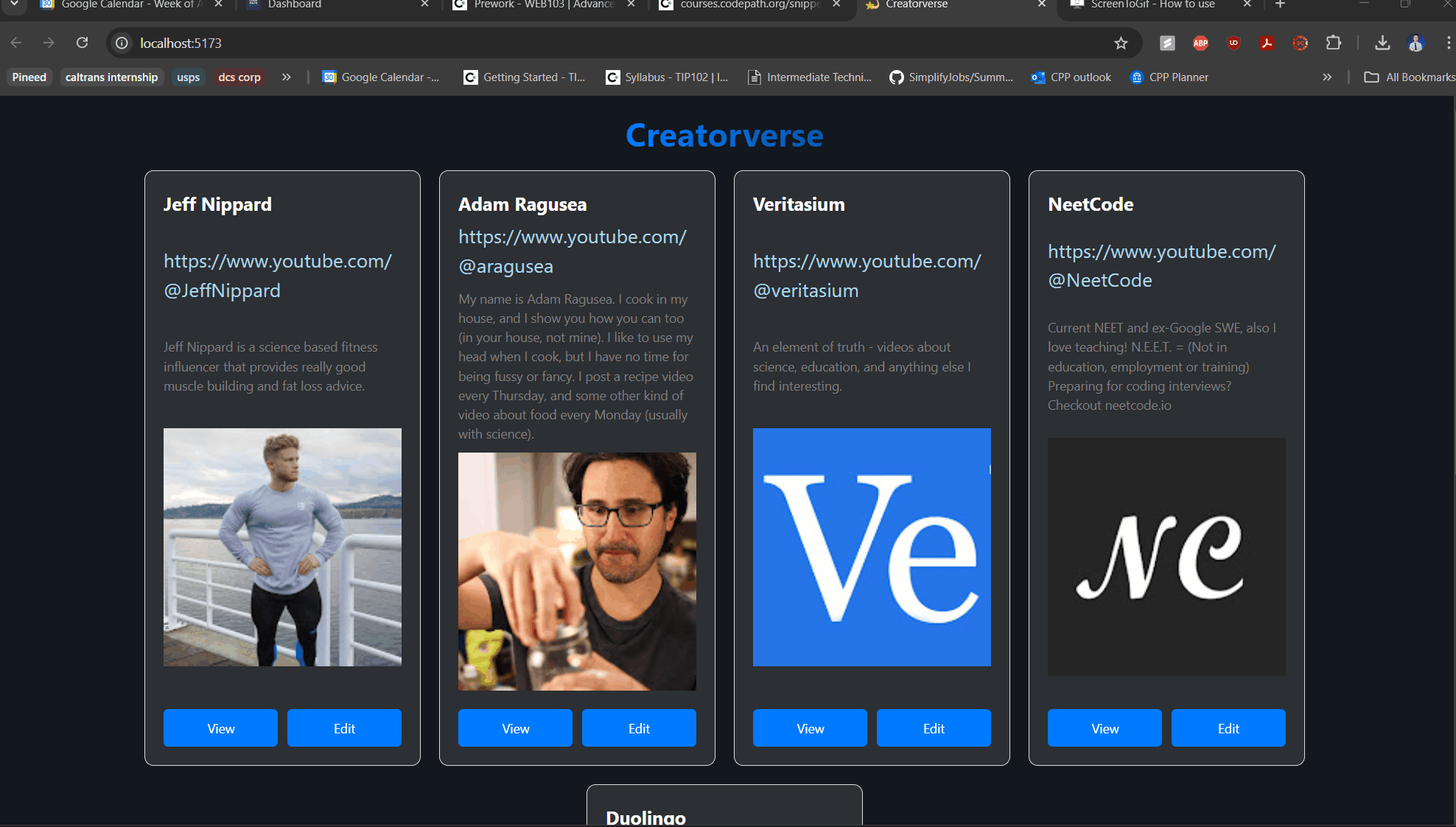Open the tab search dropdown arrow

(x=14, y=4)
